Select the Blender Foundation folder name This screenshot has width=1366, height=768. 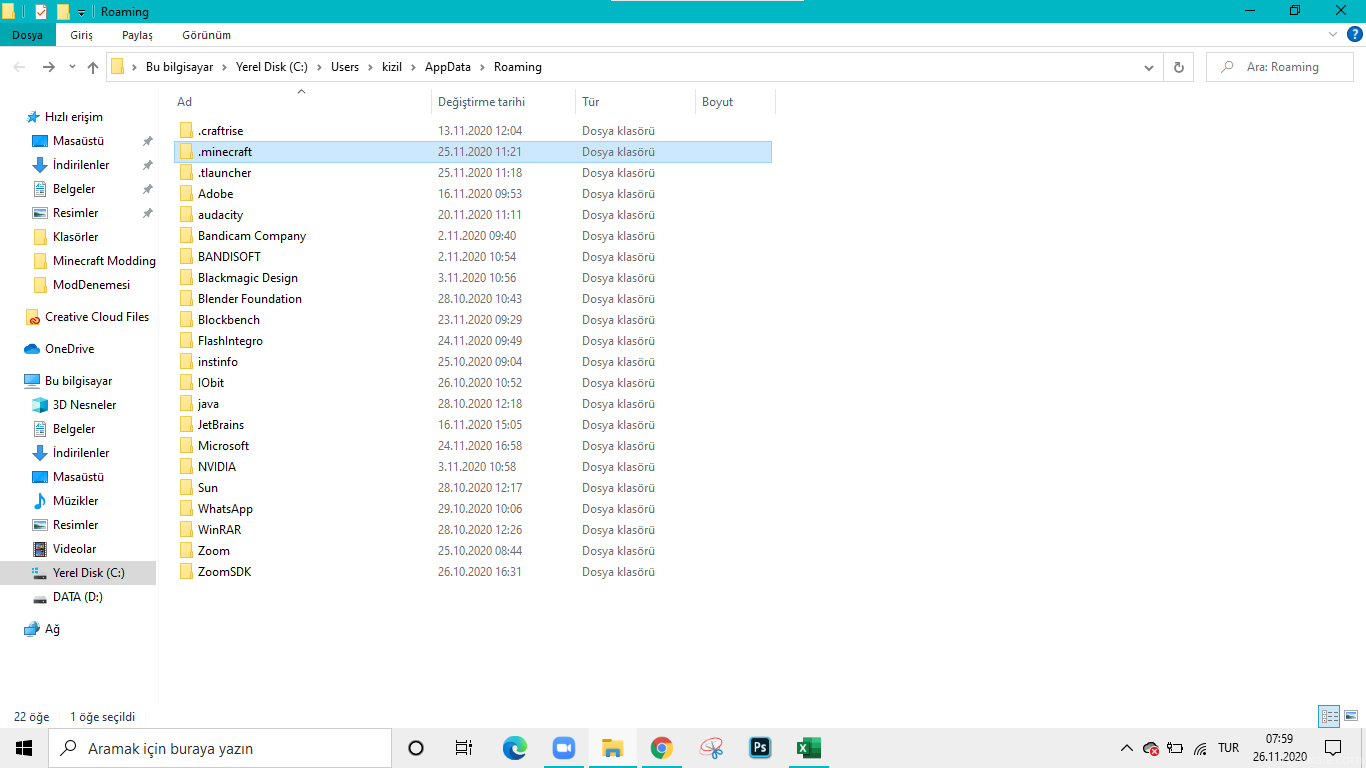pos(250,299)
